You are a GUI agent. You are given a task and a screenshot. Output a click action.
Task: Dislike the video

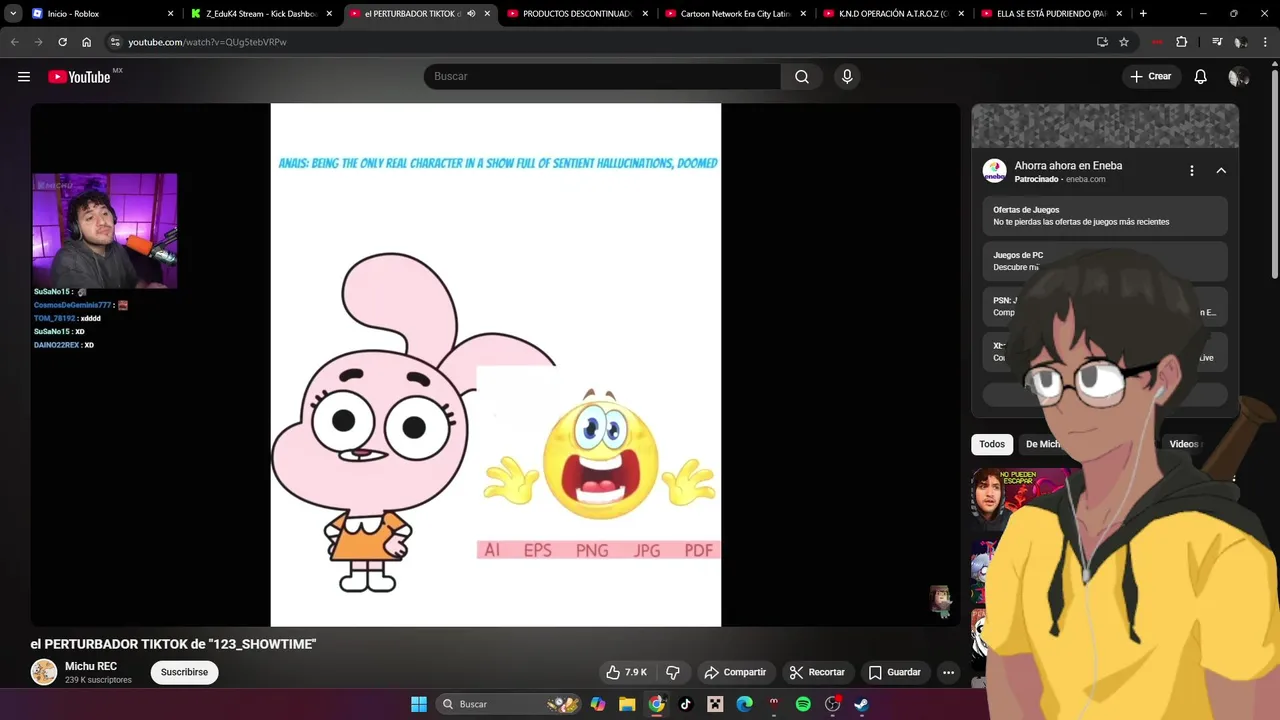click(673, 672)
